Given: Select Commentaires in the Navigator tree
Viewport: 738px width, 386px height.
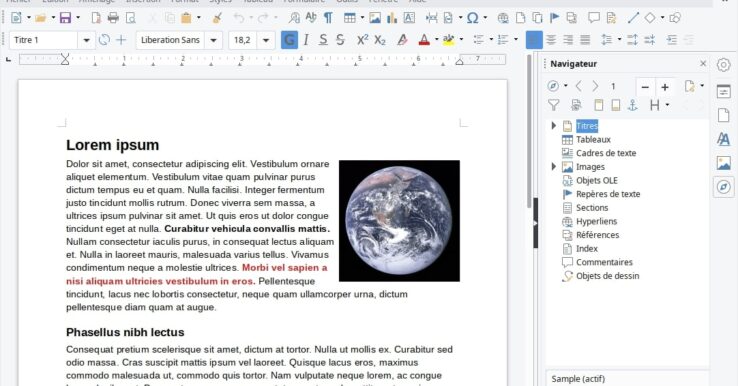Looking at the screenshot, I should 604,262.
